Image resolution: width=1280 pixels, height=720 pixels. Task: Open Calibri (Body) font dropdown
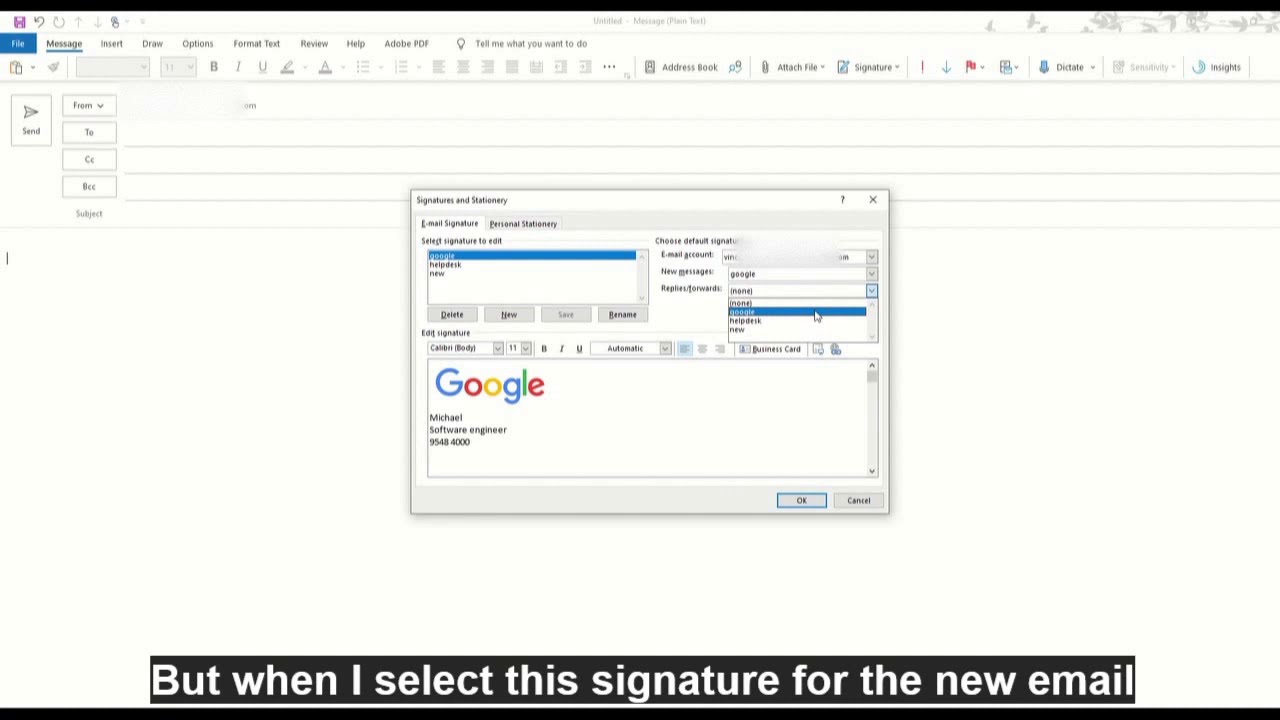click(498, 348)
